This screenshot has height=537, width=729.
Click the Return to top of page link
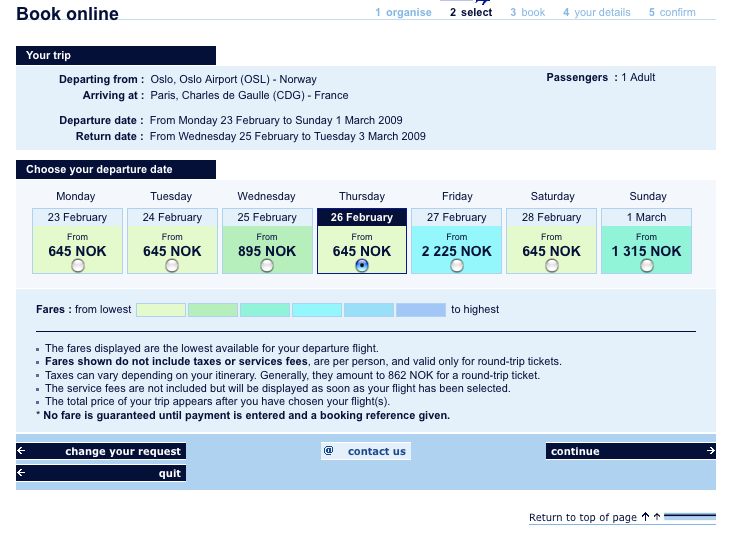(x=583, y=517)
